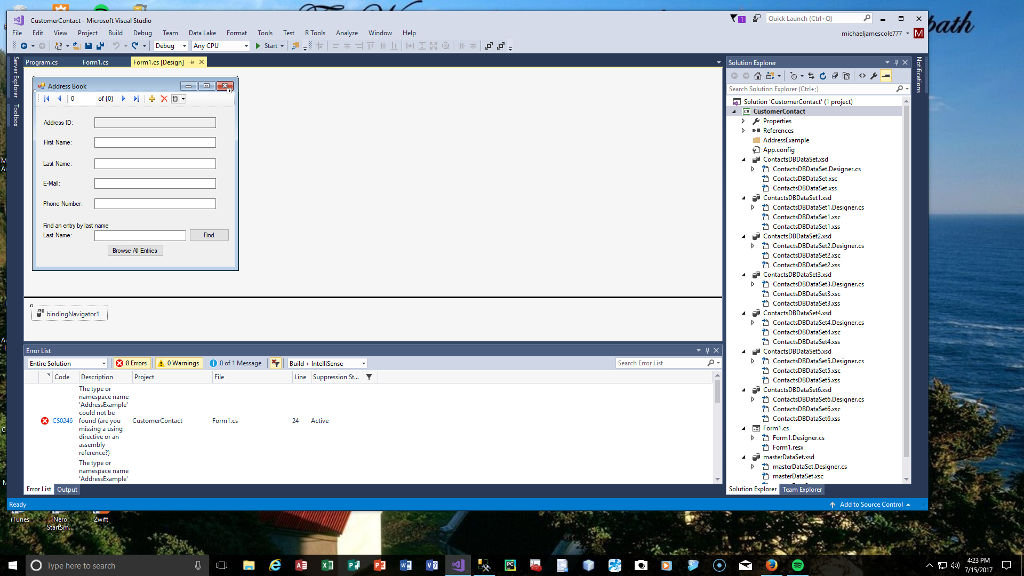The width and height of the screenshot is (1024, 576).
Task: Click Move Previous in the Address Book navigator
Action: click(59, 99)
